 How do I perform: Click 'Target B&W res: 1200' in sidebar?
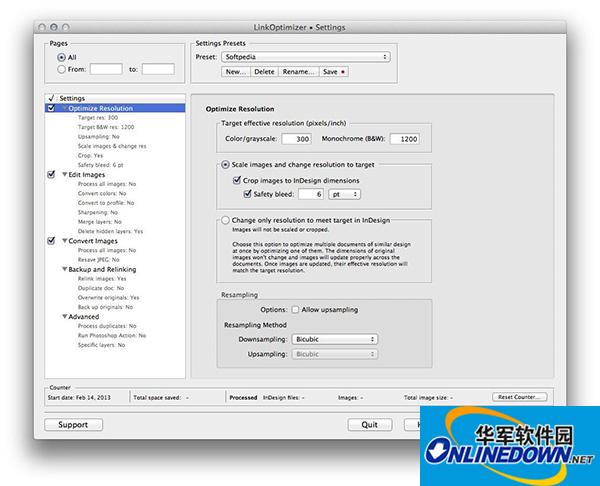coord(106,127)
